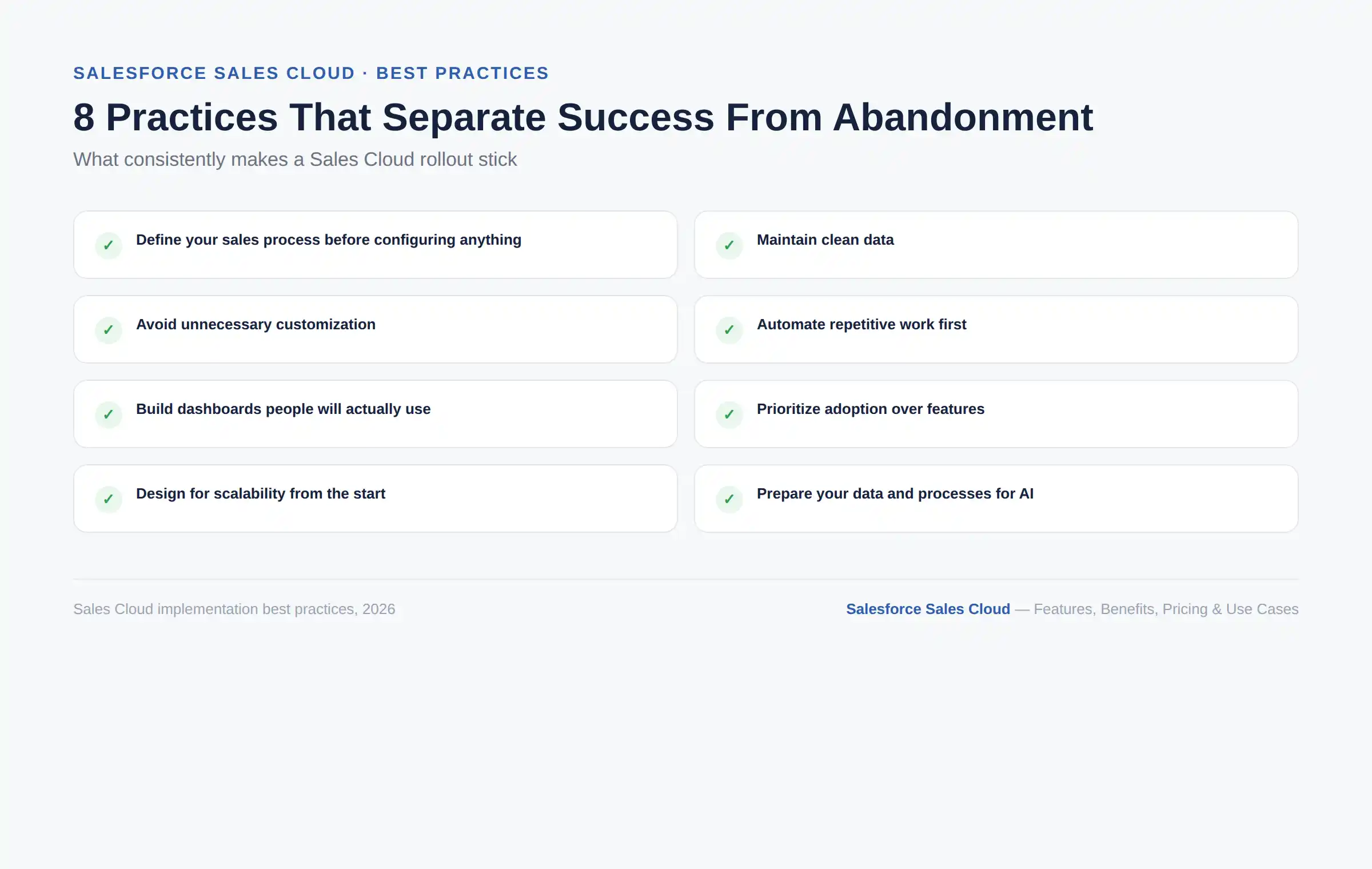Click checkmark icon beside Automate repetitive work first

(x=729, y=330)
